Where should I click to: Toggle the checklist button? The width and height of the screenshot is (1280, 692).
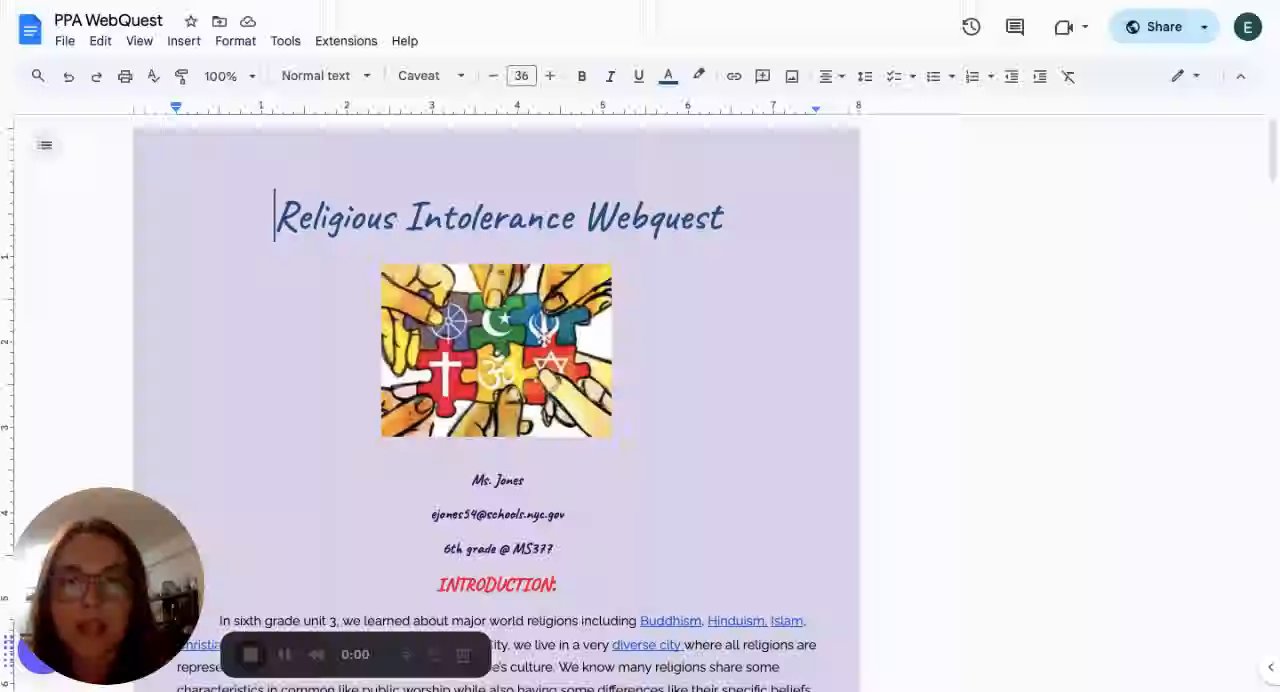coord(894,76)
